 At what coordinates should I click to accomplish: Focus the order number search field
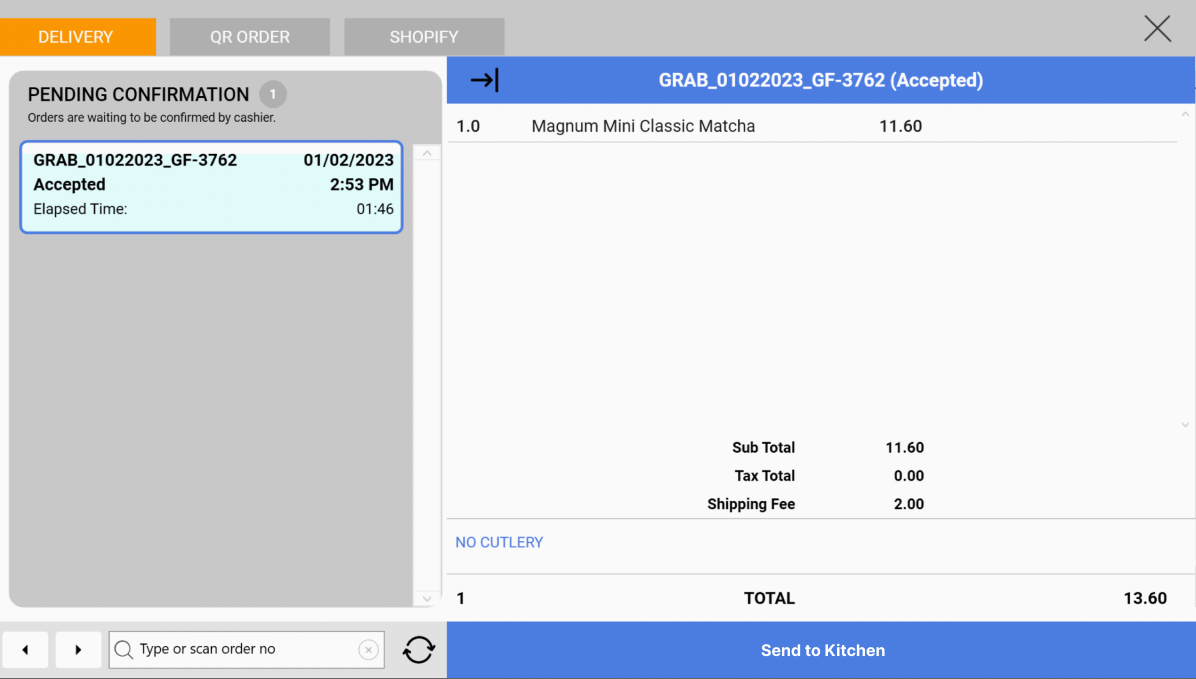(x=246, y=649)
